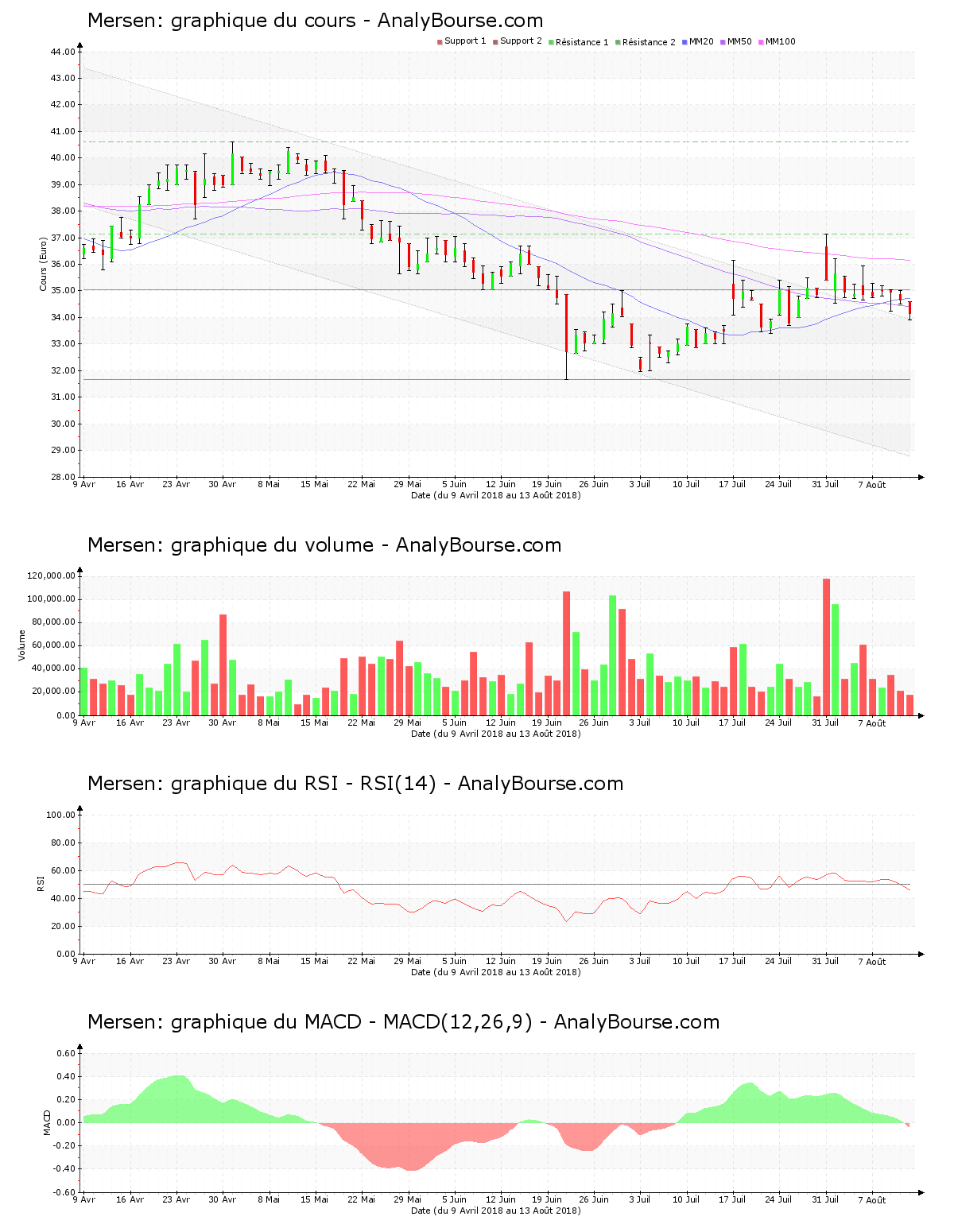
Task: Click the date range caption under MACD chart
Action: [495, 1211]
